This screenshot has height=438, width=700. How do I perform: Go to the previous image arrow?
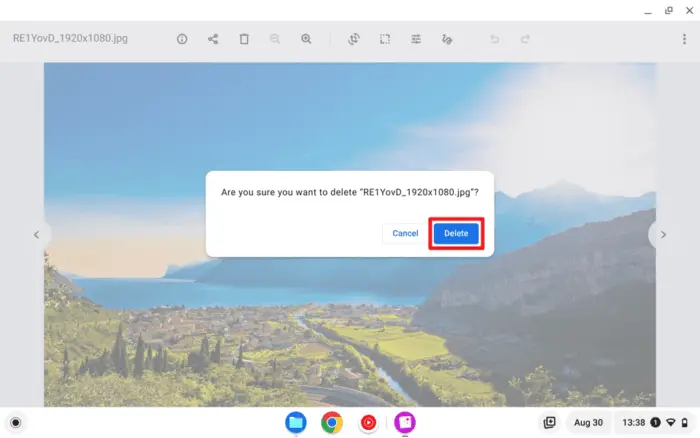pos(37,234)
